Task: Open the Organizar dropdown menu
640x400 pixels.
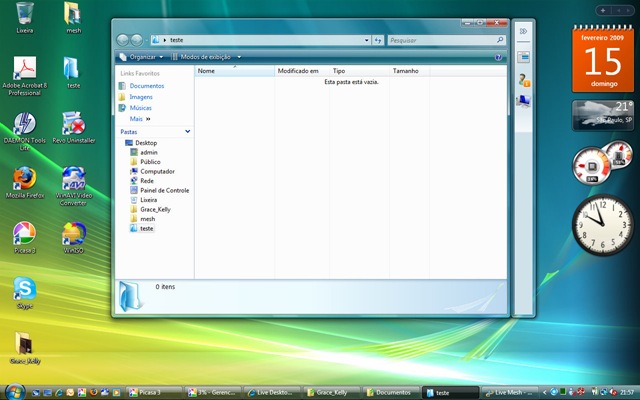Action: pos(142,57)
